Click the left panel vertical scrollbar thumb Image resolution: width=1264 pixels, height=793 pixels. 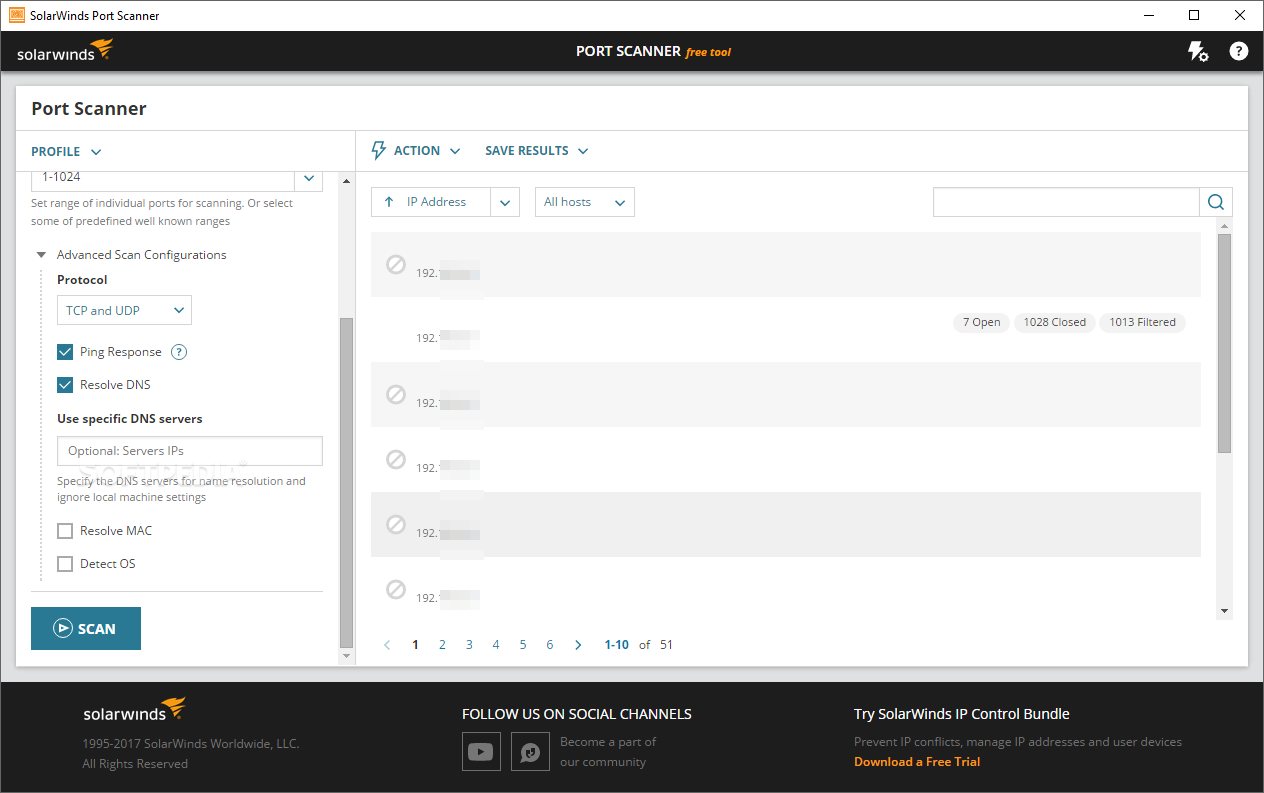347,482
